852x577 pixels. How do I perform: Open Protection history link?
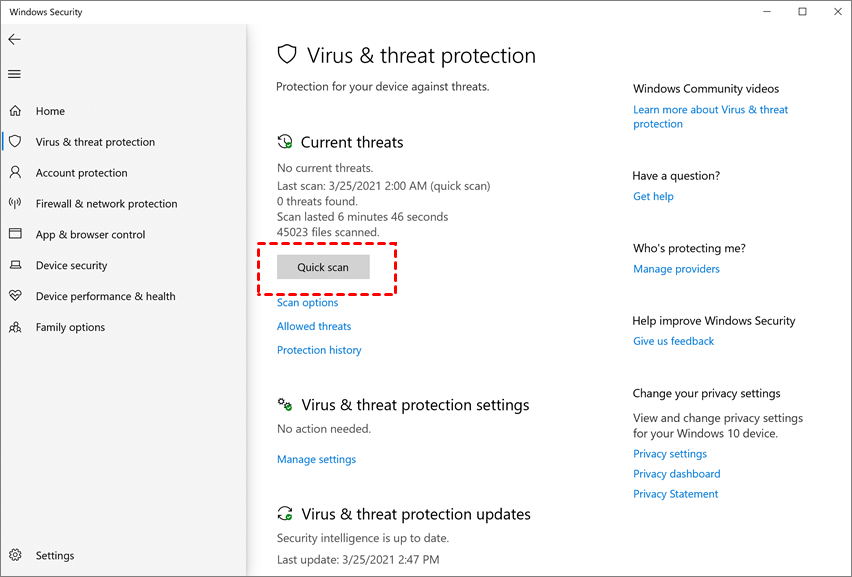pyautogui.click(x=319, y=350)
